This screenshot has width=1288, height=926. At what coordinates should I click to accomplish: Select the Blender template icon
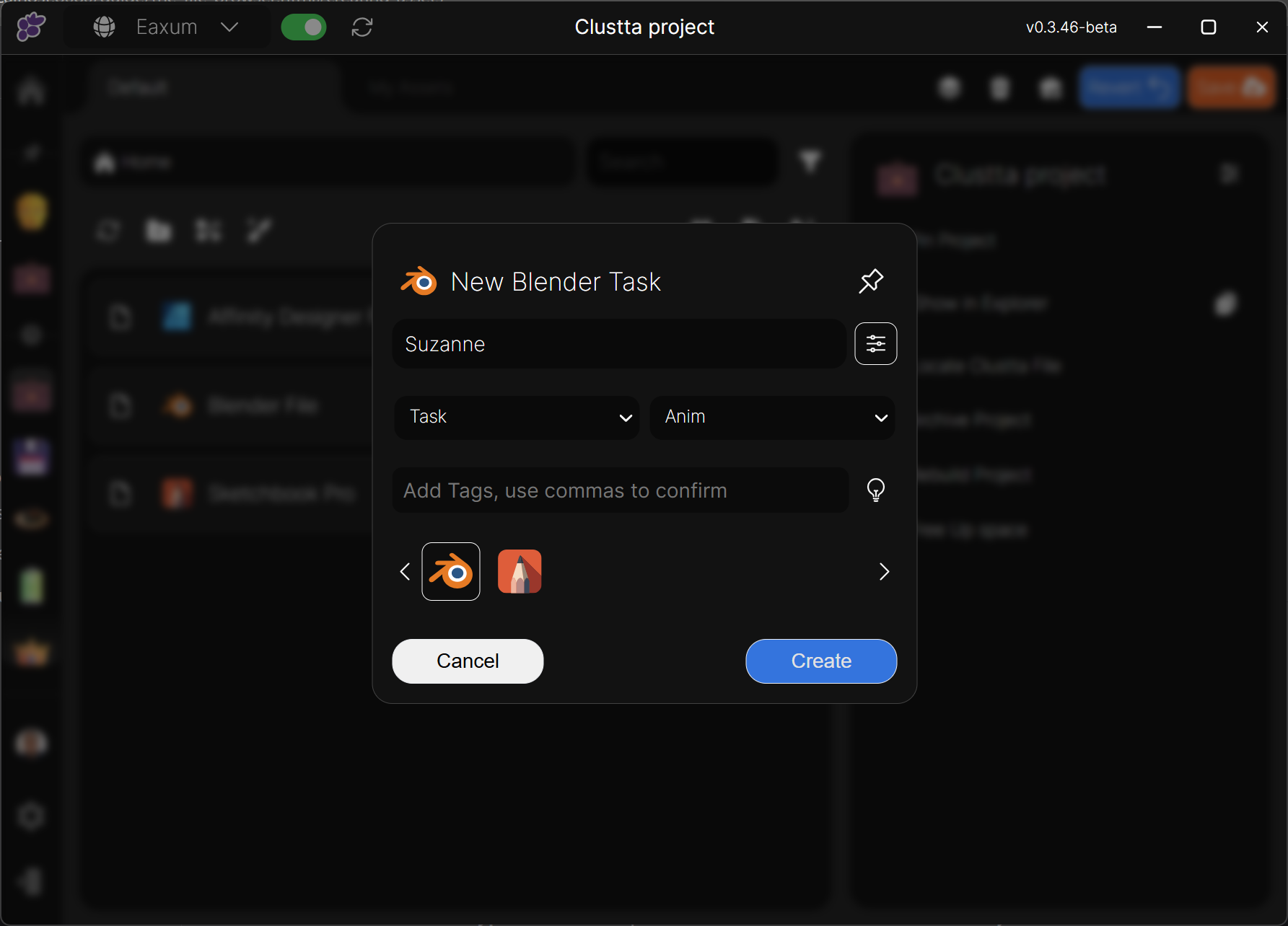pos(451,571)
